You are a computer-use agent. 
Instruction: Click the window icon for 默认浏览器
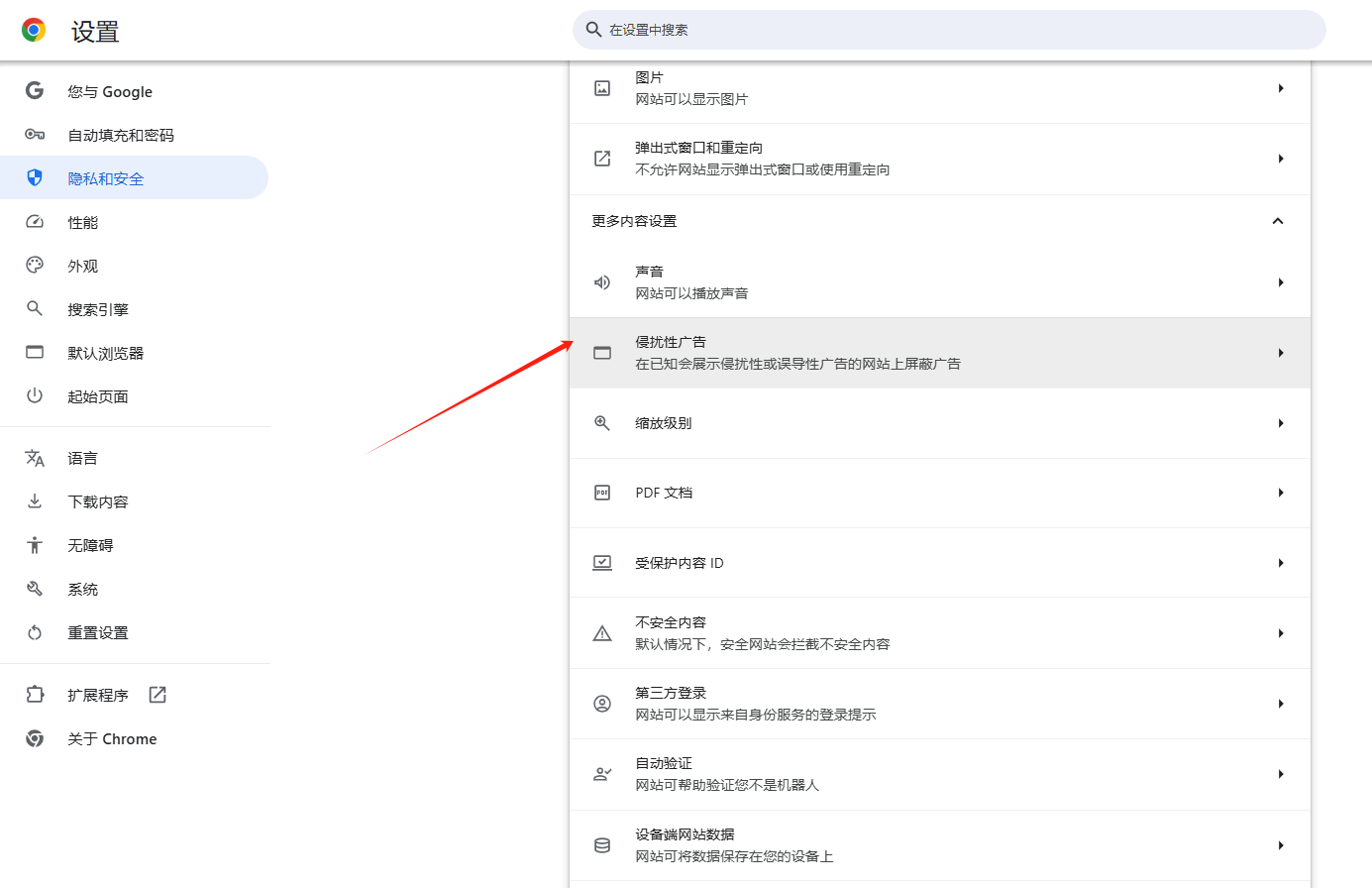35,353
